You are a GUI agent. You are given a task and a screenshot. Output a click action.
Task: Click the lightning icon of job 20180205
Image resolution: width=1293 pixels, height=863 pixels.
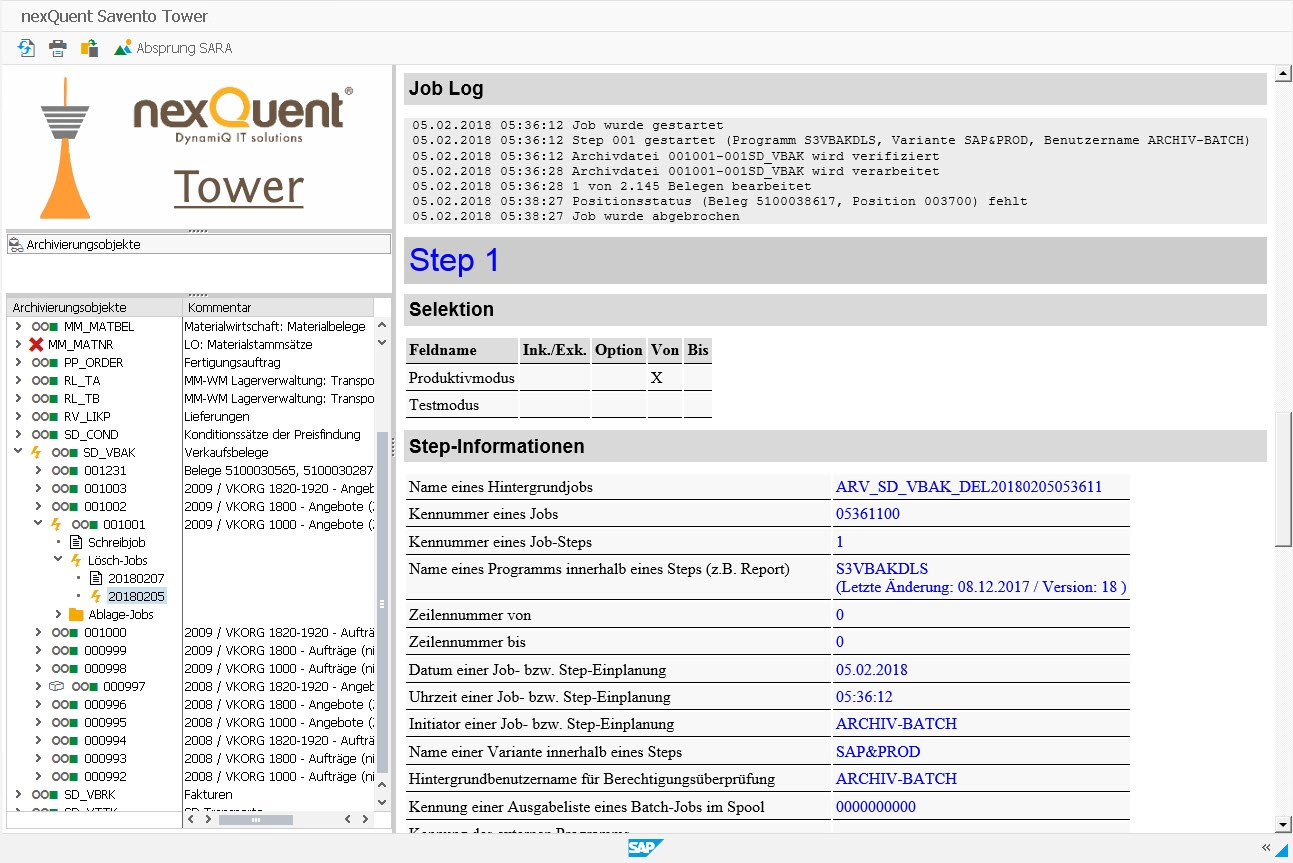(x=96, y=596)
